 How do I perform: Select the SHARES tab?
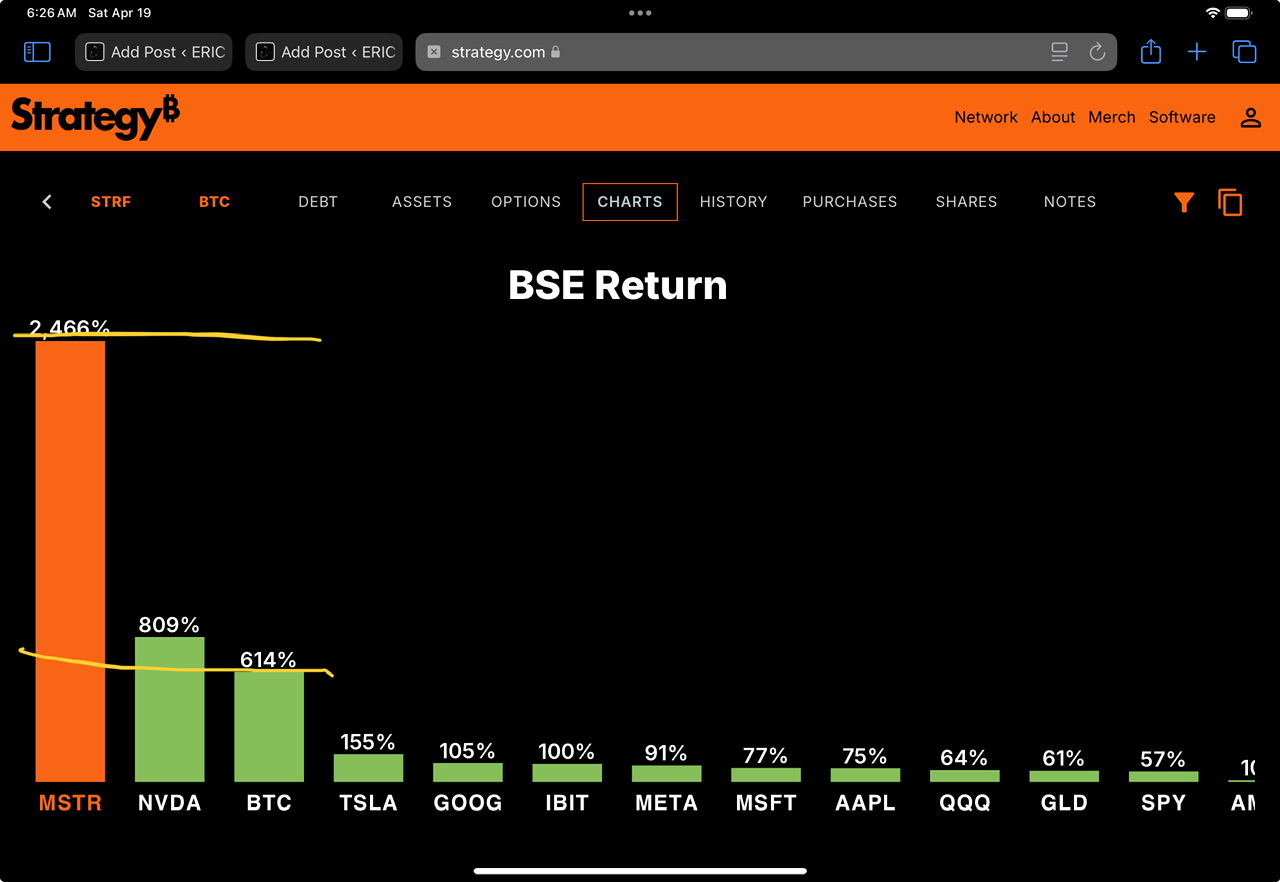point(966,202)
